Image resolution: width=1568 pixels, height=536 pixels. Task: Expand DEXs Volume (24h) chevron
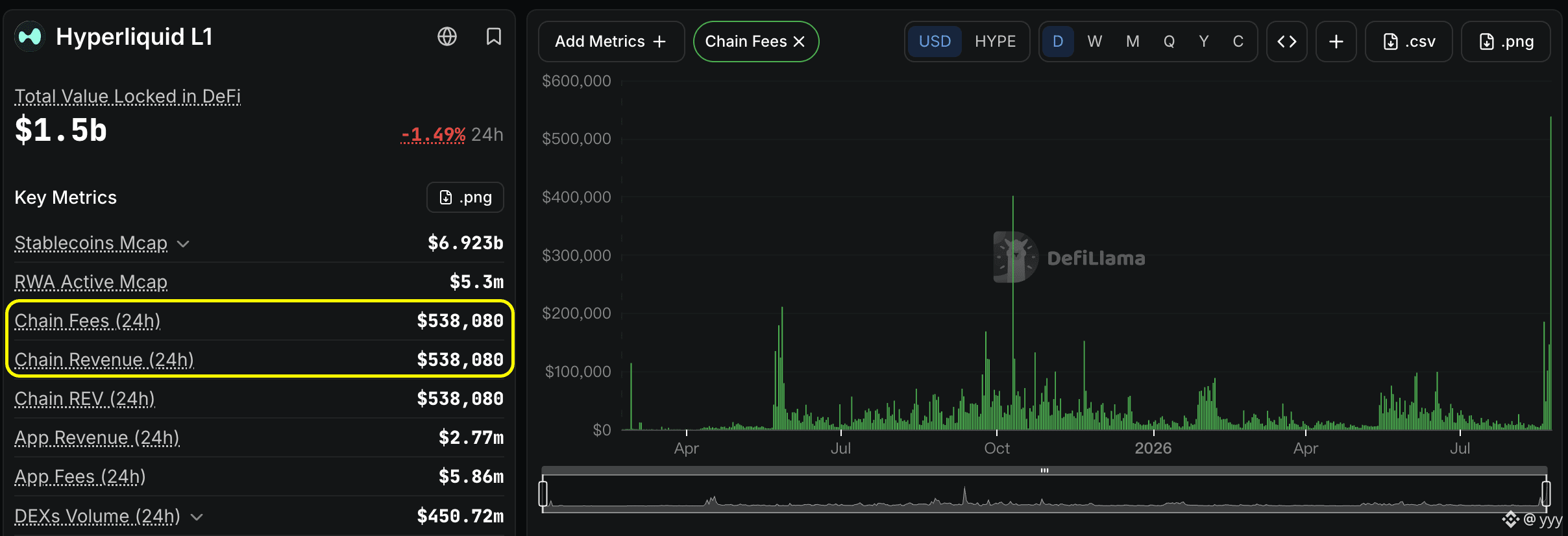[197, 517]
